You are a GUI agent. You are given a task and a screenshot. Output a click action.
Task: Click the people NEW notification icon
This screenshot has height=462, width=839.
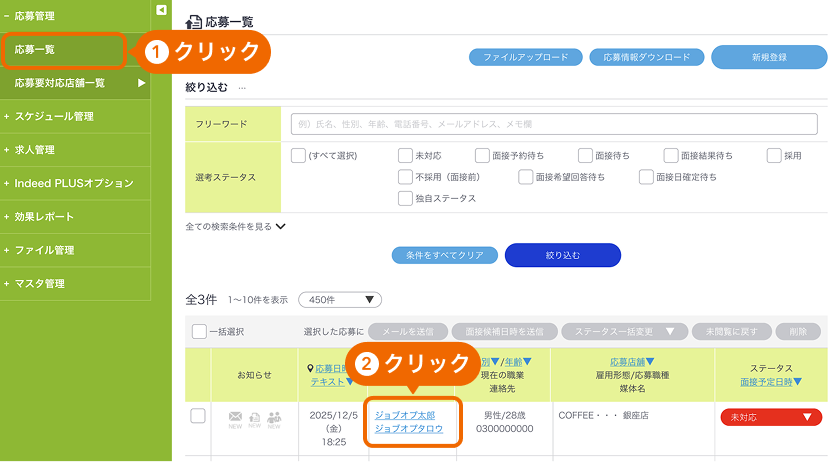[274, 419]
